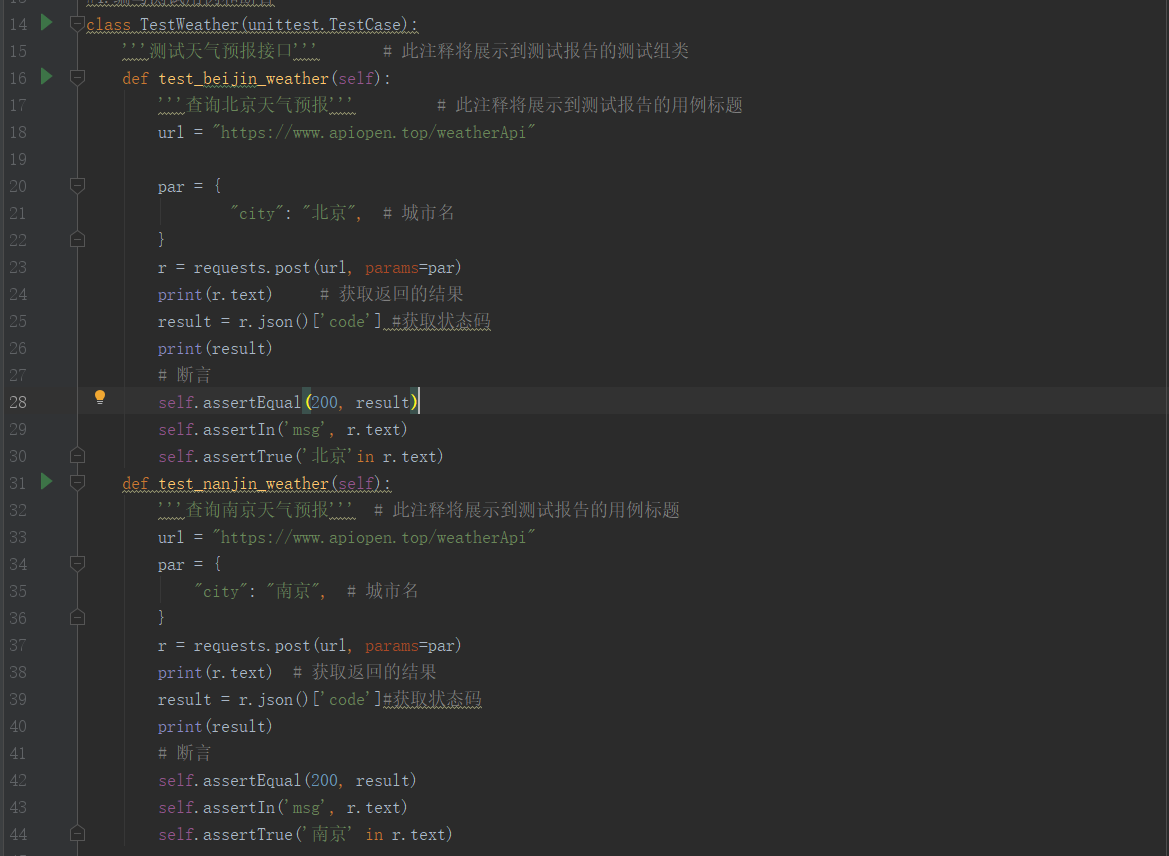
Task: Click line number 19 in gutter
Action: coord(18,160)
